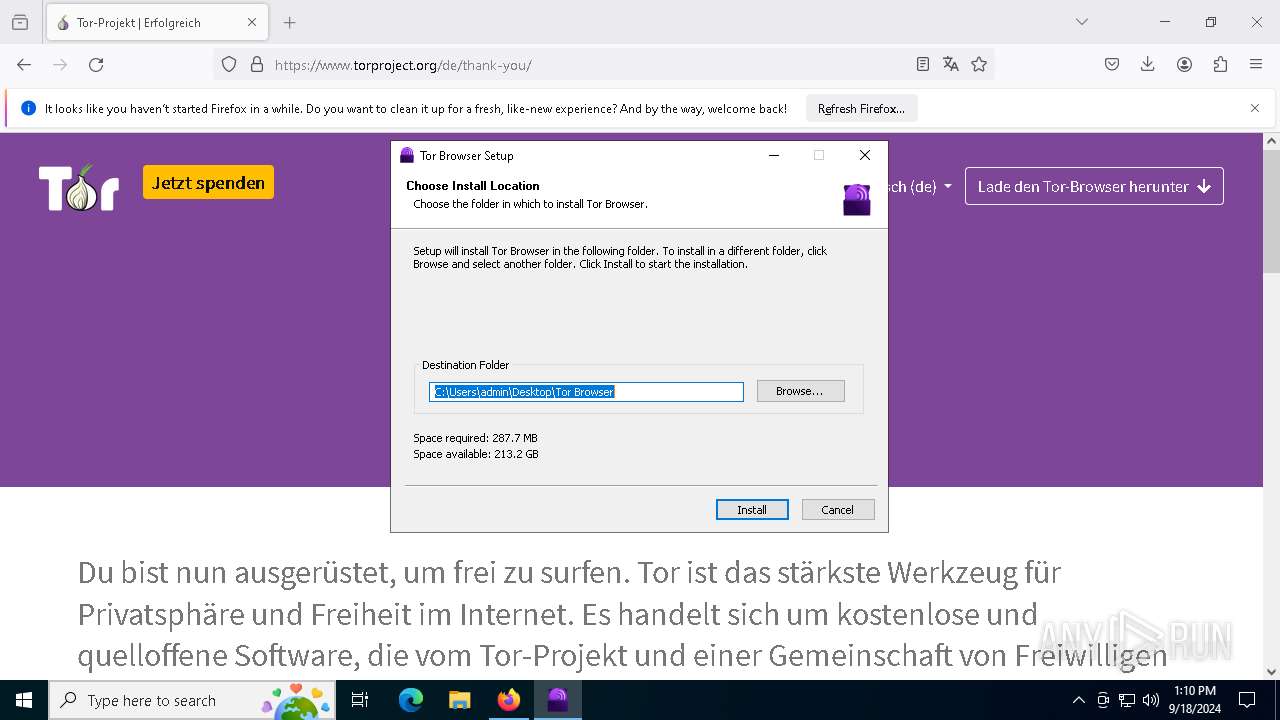Open the extensions puzzle icon
The width and height of the screenshot is (1280, 720).
tap(1220, 65)
